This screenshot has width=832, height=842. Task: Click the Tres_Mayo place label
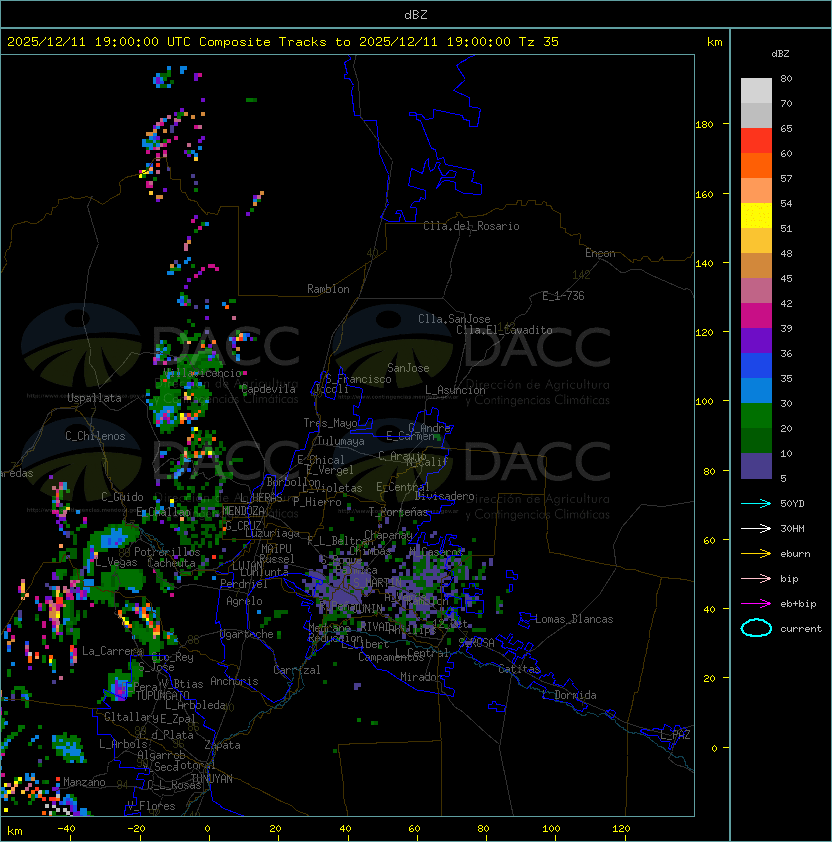(x=330, y=423)
